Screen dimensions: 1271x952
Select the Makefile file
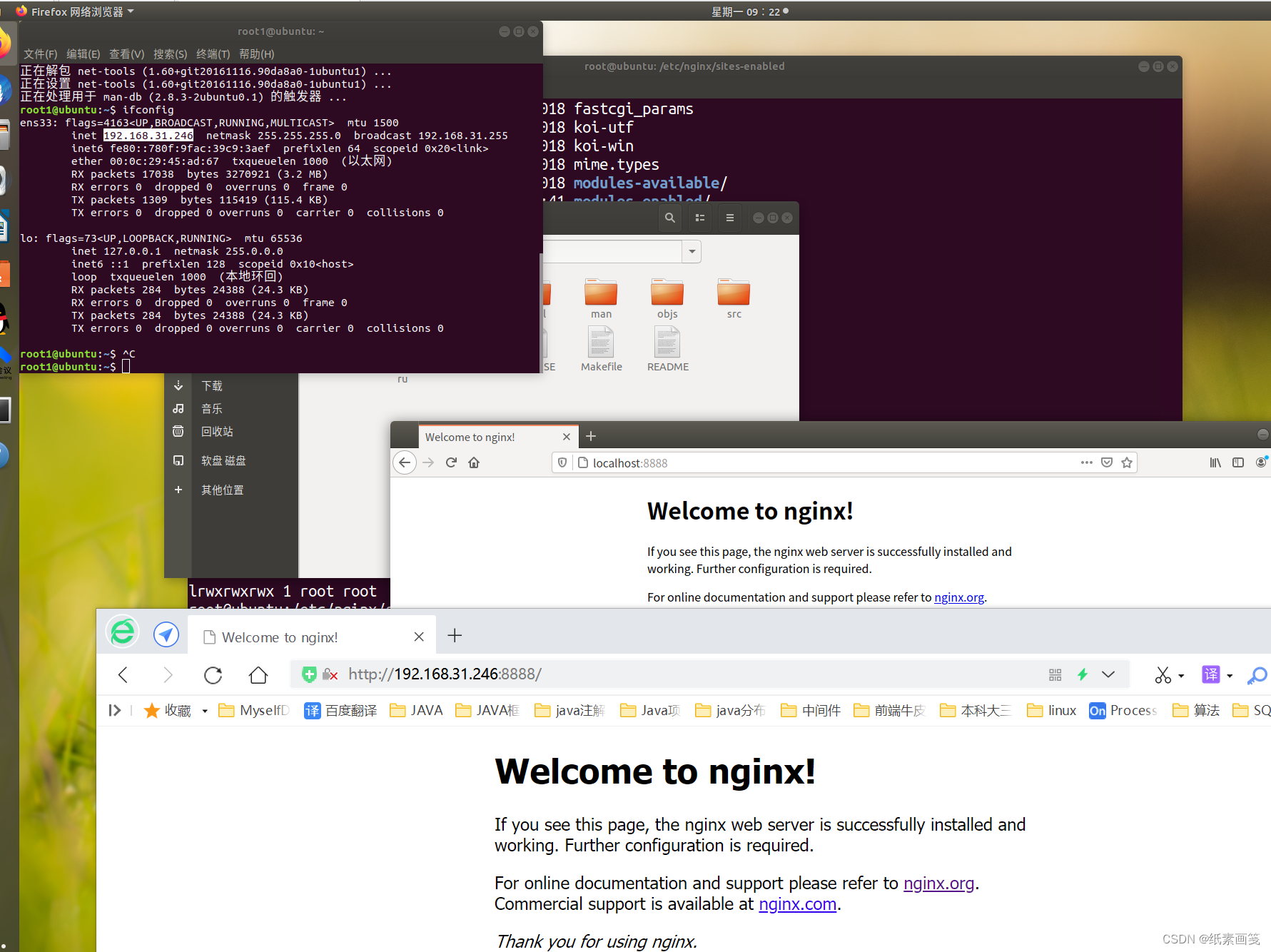(601, 349)
